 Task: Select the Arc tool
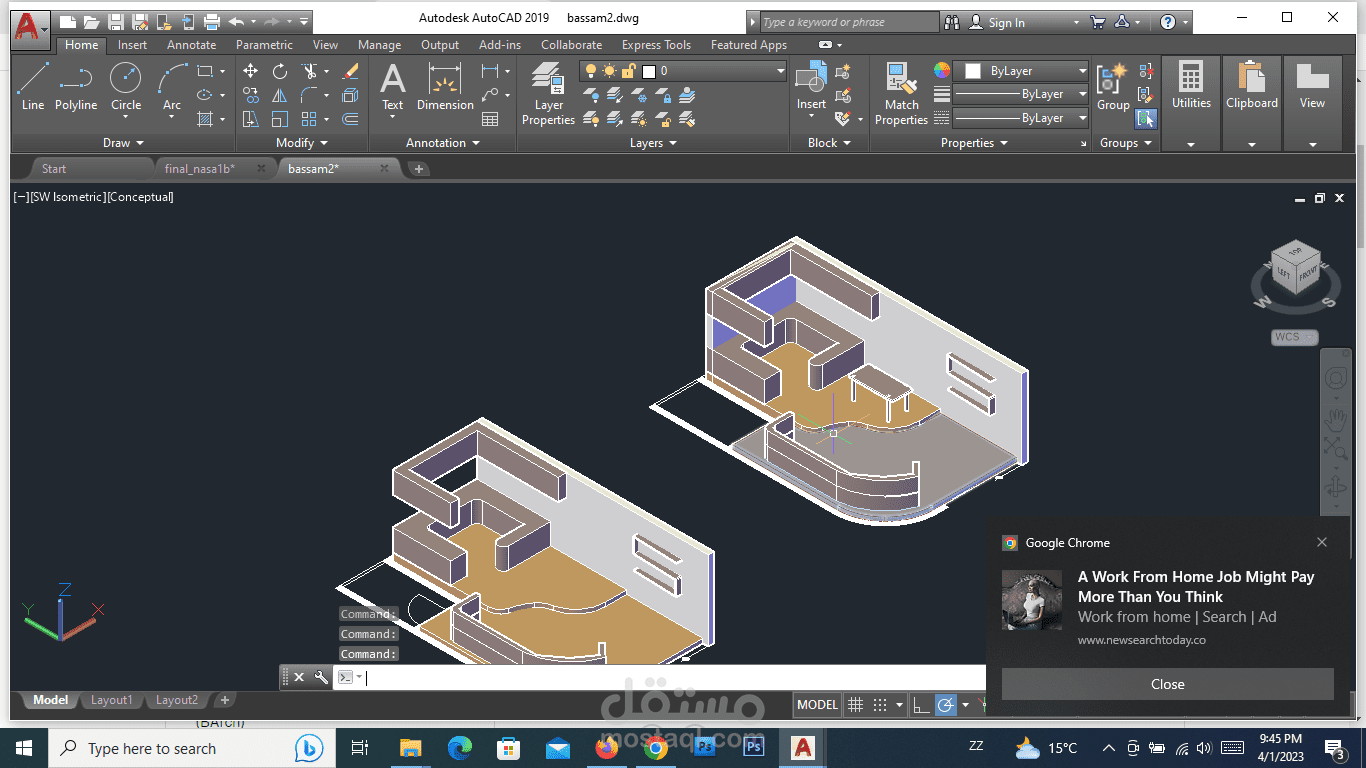point(172,88)
